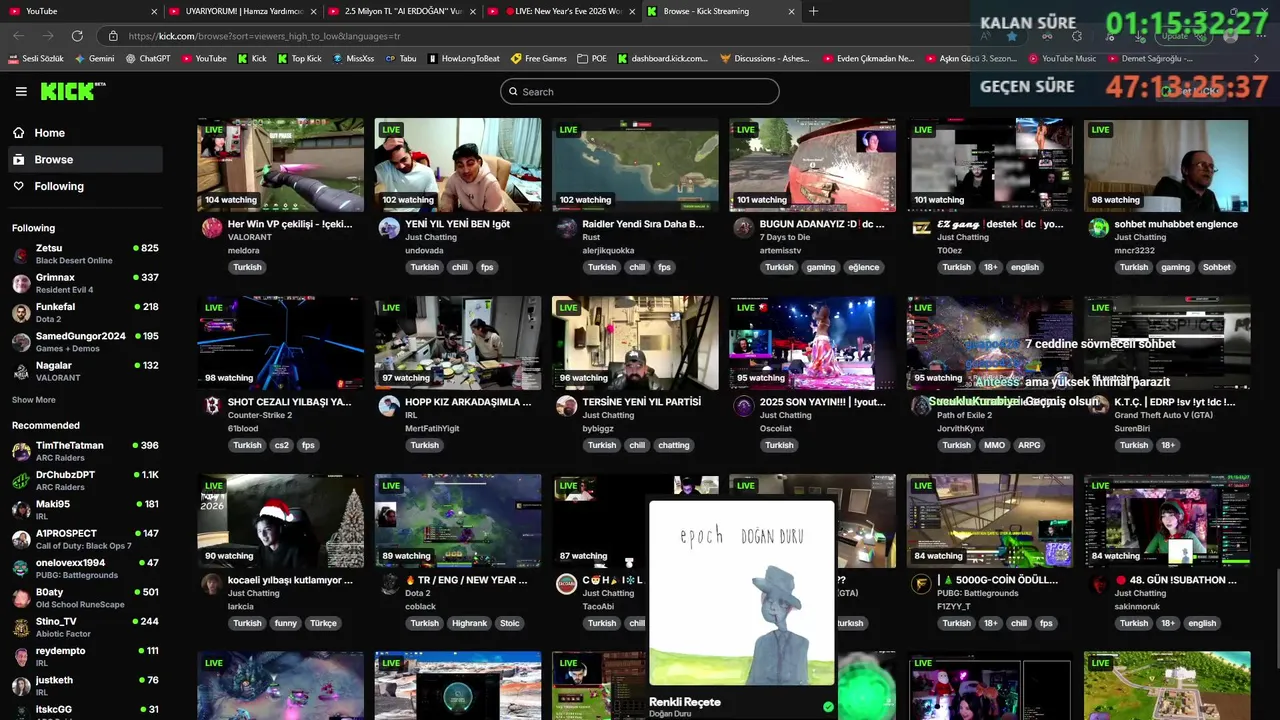The height and width of the screenshot is (720, 1280).
Task: Open reydempto's avatar in Recommended
Action: [21, 656]
